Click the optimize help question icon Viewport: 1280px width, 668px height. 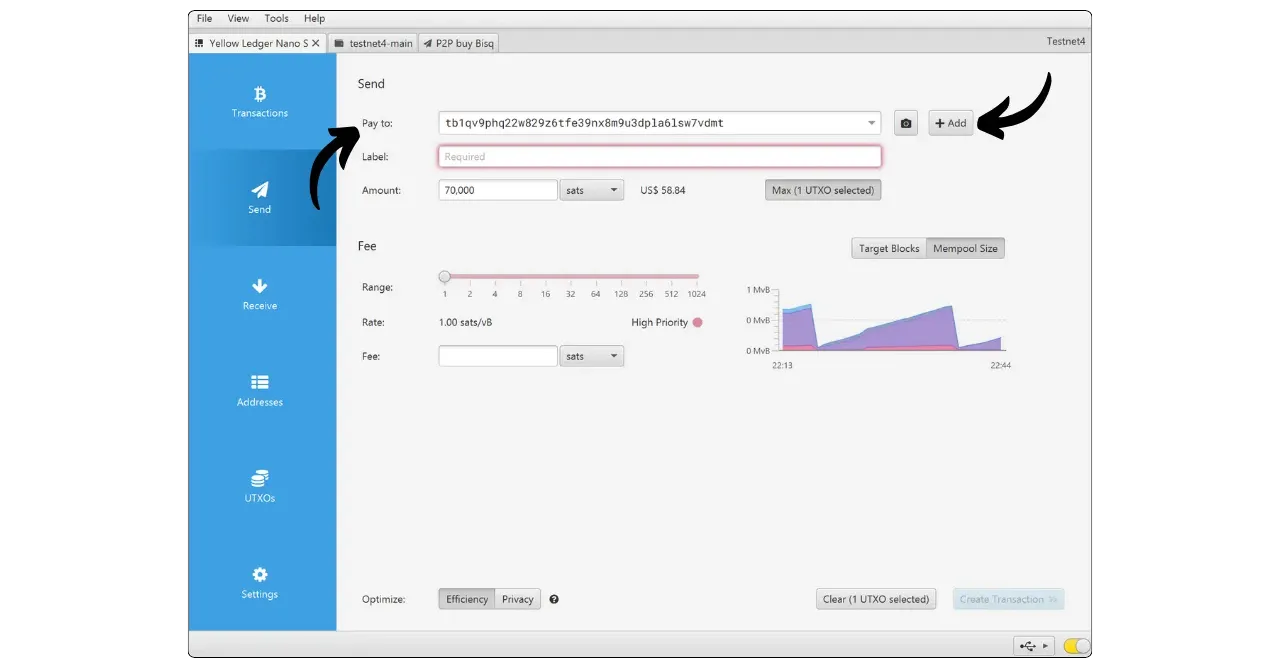(554, 600)
